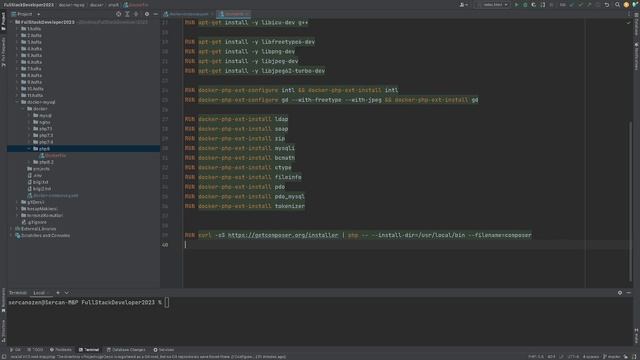Click the breadcrumb FullStackDeveloper2023
Screen dimensions: 640x360
[x=29, y=5]
